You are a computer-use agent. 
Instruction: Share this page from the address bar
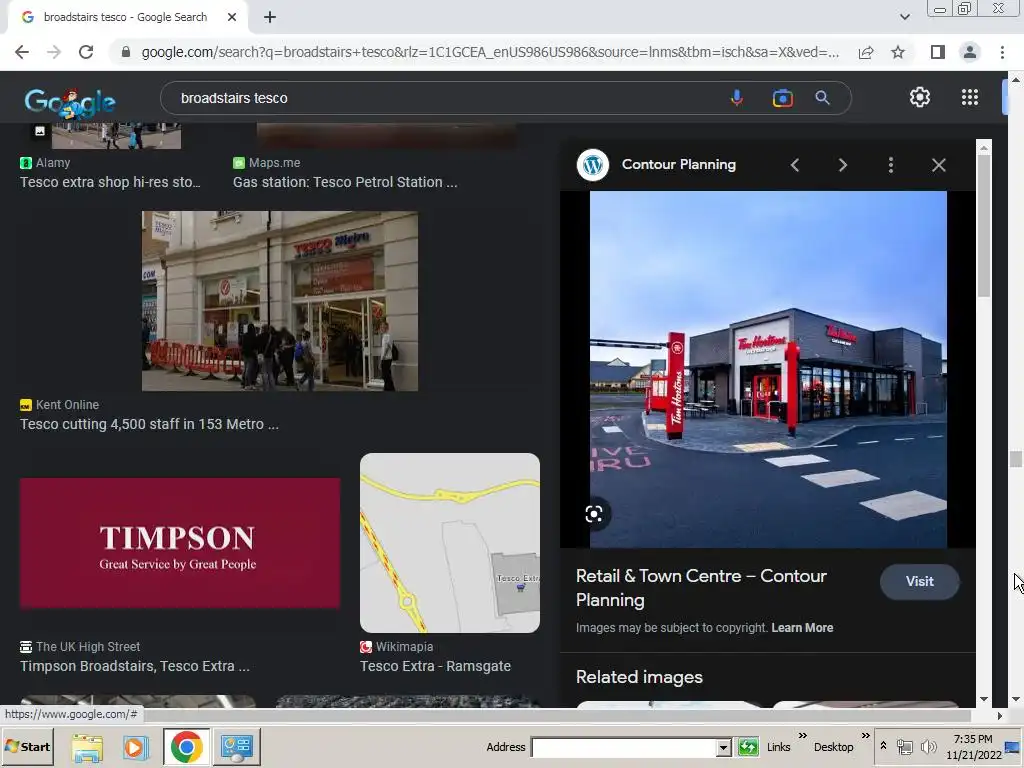tap(866, 52)
